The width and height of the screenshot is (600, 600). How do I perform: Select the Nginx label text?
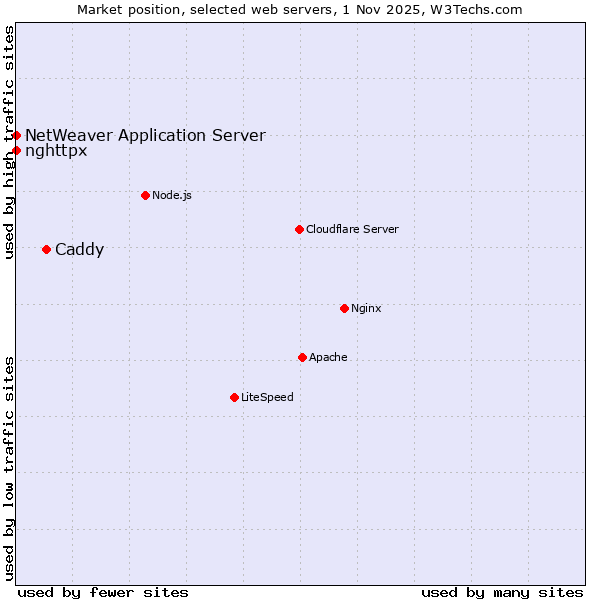(366, 308)
